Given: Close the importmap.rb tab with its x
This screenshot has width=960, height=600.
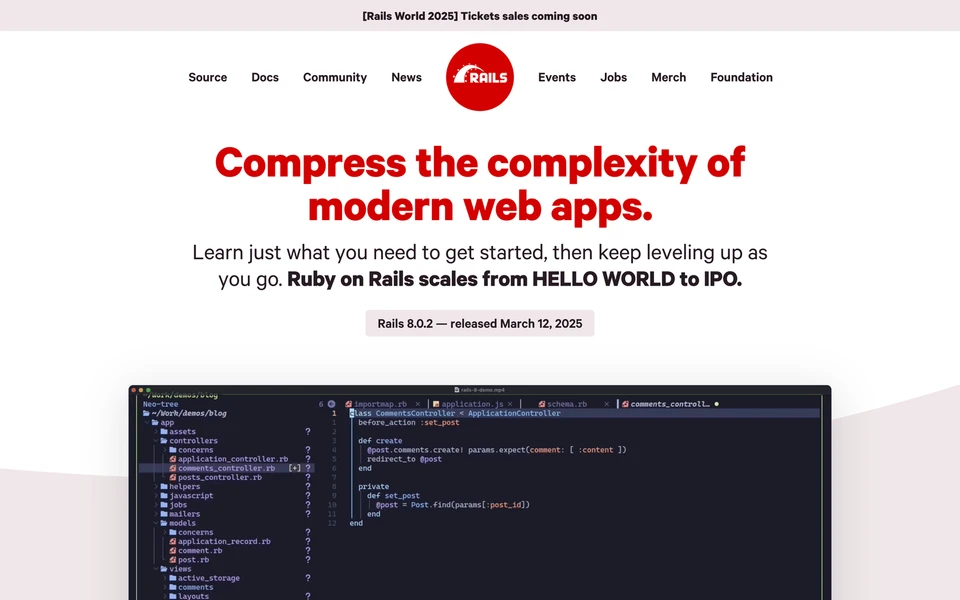Looking at the screenshot, I should [418, 404].
